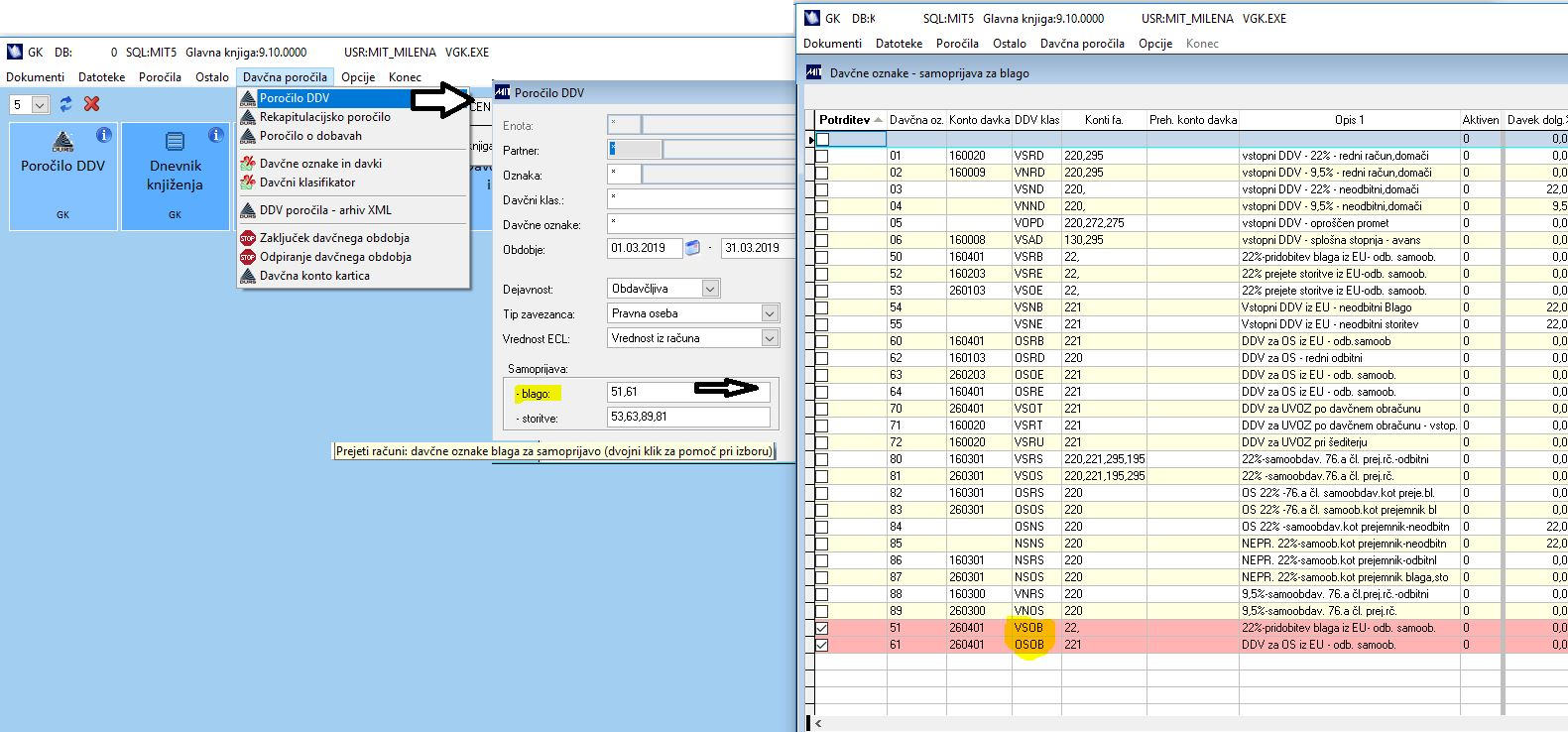This screenshot has height=732, width=1568.
Task: Open the Tip zavezanca dropdown
Action: pos(770,313)
